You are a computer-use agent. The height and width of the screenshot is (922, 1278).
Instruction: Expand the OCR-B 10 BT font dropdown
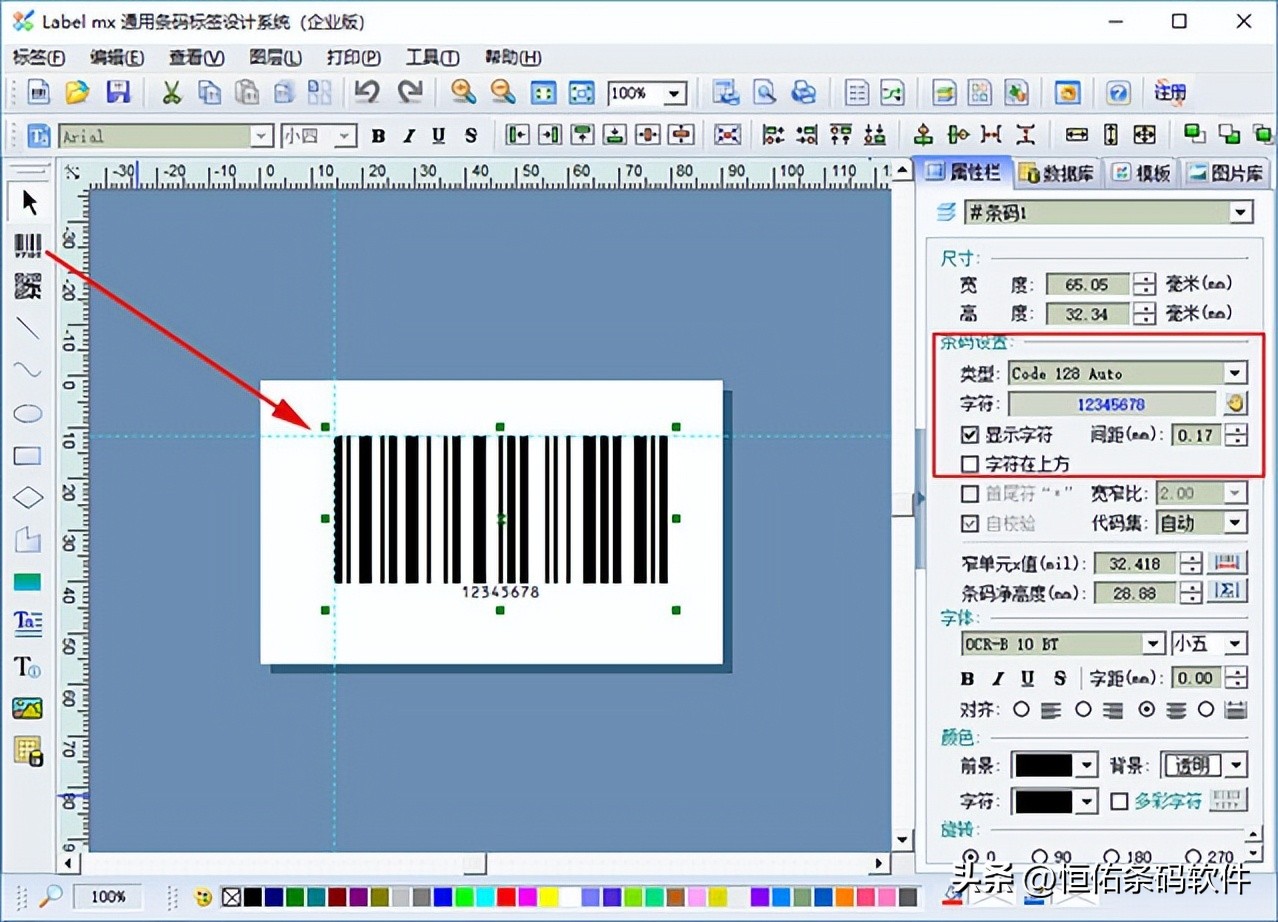(x=1154, y=644)
